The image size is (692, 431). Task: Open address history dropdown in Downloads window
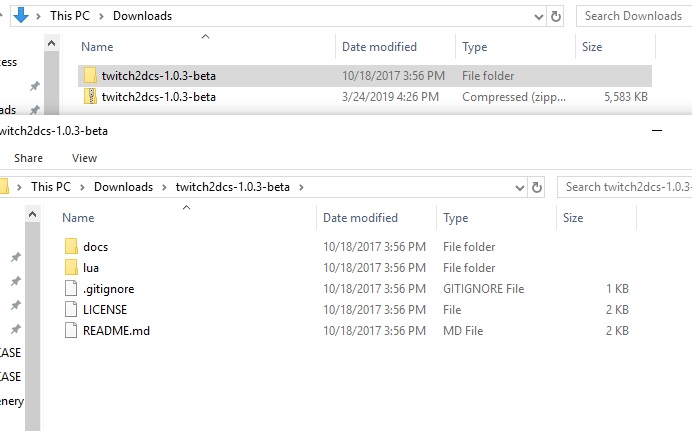tap(538, 17)
